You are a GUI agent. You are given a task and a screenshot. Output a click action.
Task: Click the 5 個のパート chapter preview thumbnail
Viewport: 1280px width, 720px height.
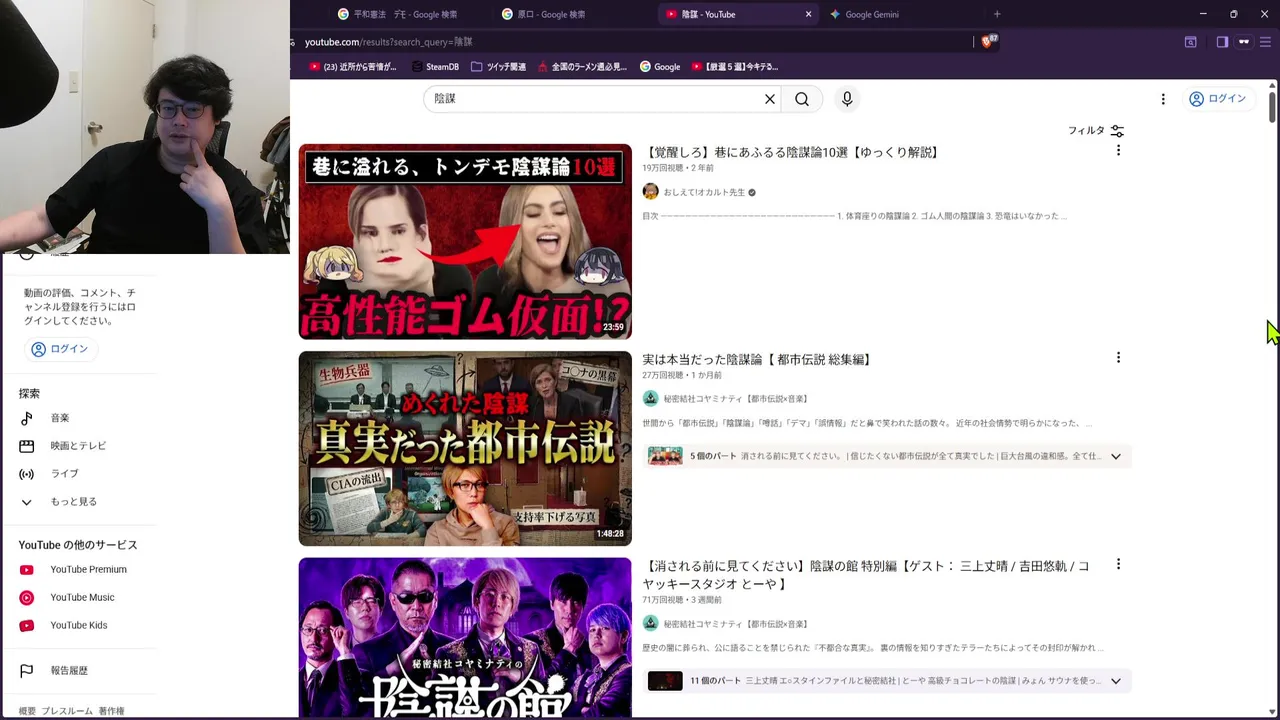[665, 456]
